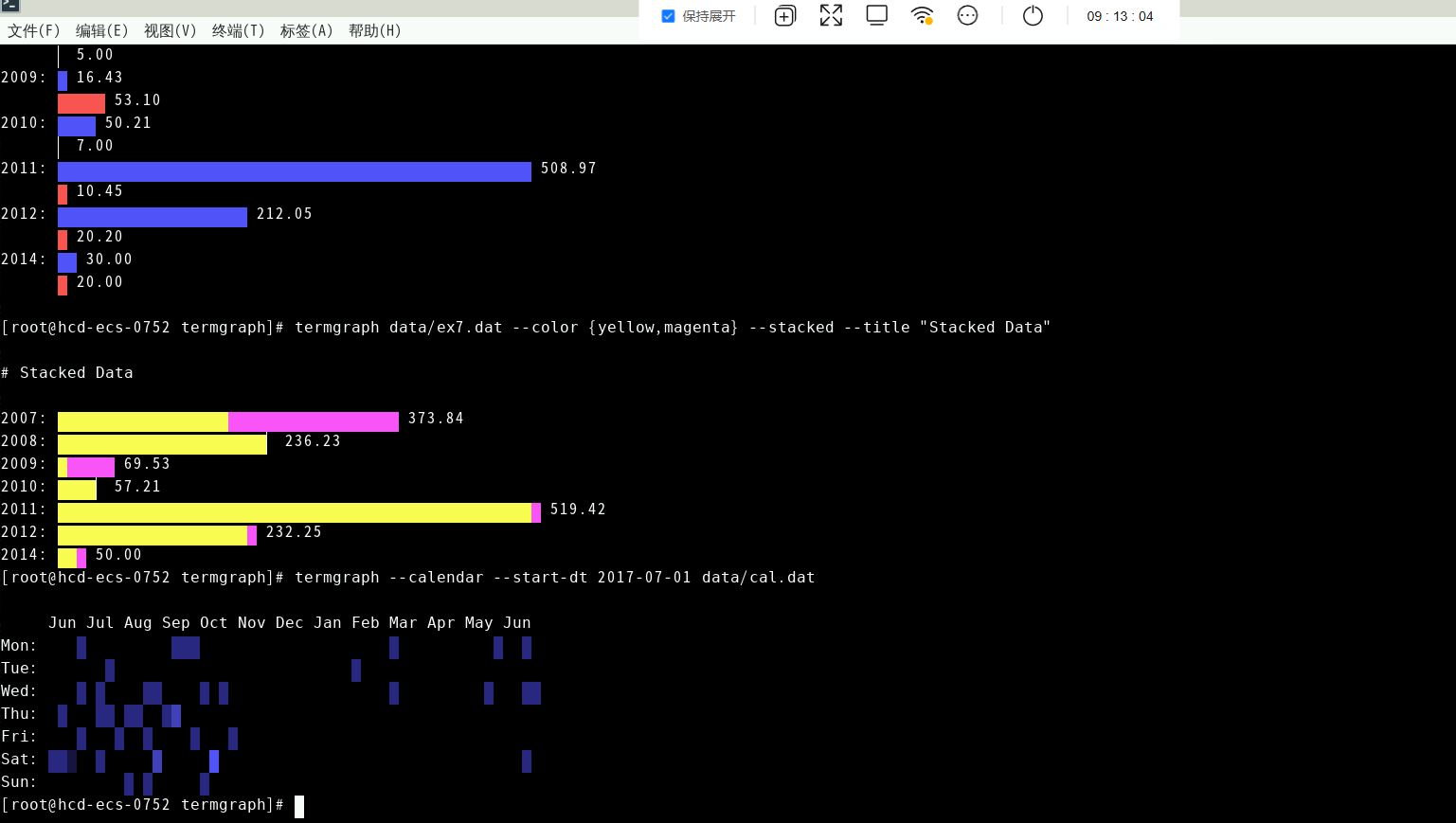Open the 编辑(E) menu
This screenshot has width=1456, height=823.
[x=102, y=31]
